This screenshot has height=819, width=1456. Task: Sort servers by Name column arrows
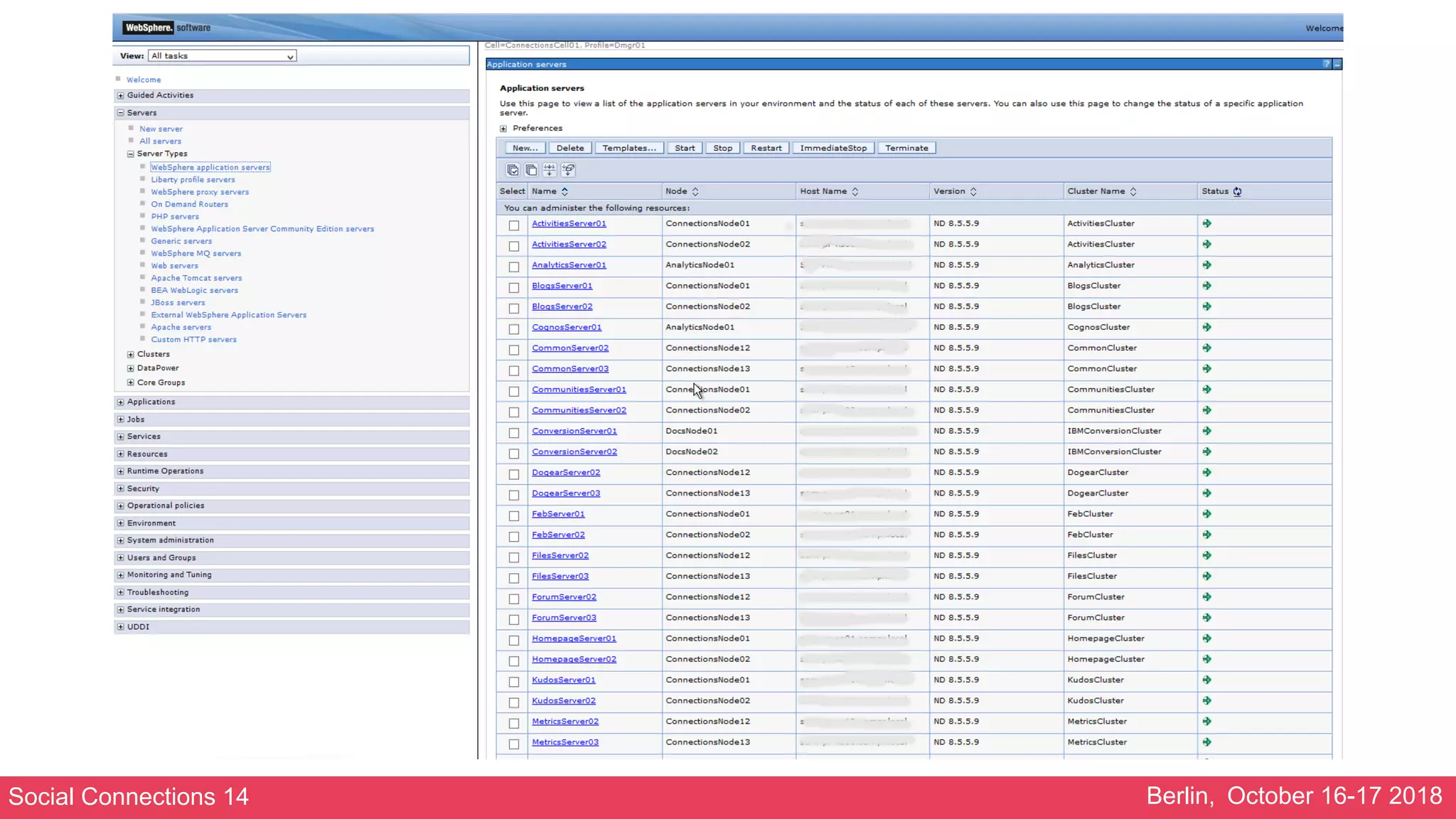tap(564, 192)
